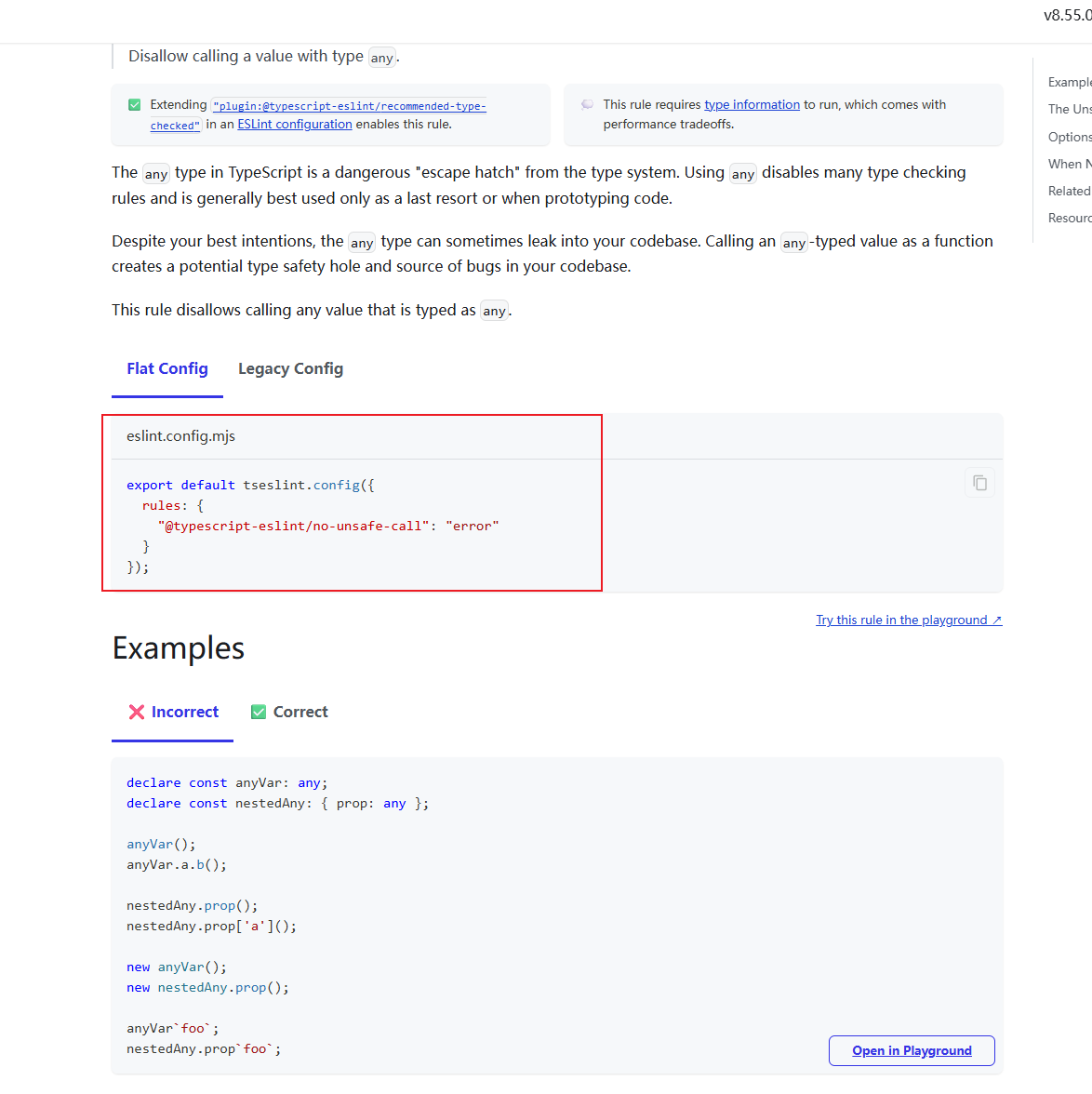Viewport: 1092px width, 1094px height.
Task: Click the text "Disallow calling a value with type"
Action: click(246, 56)
